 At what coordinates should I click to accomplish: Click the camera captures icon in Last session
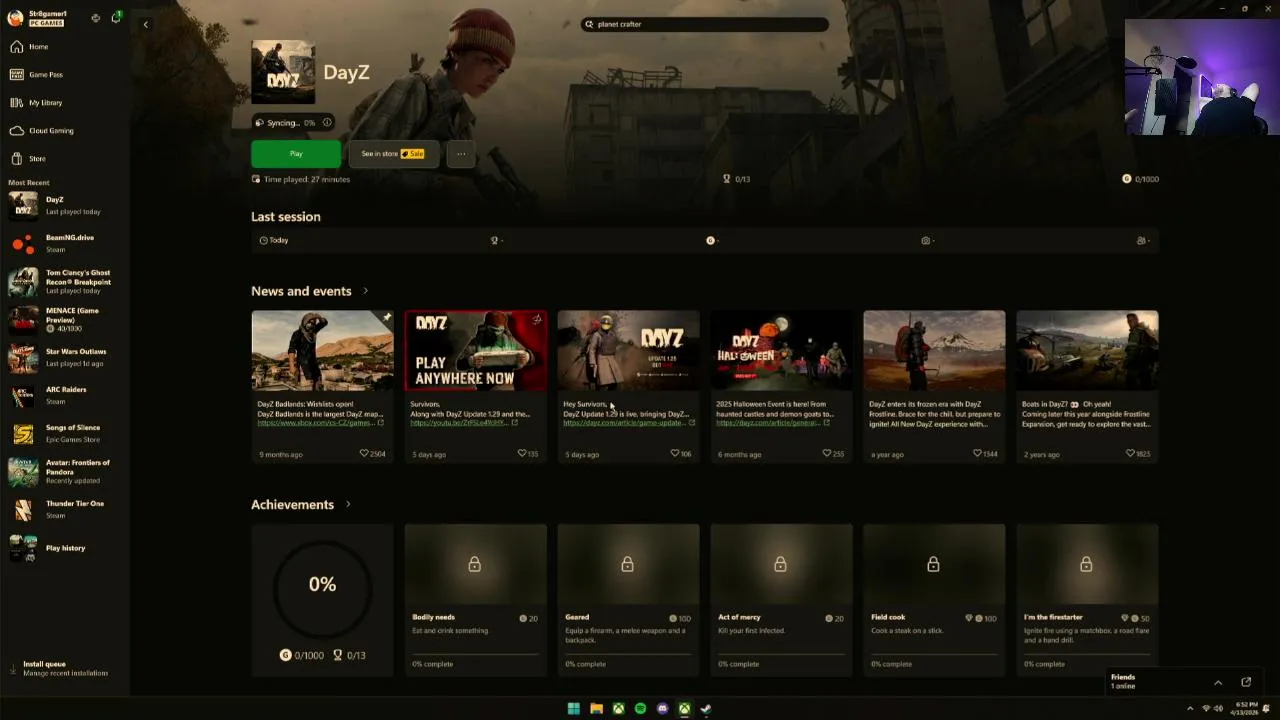[925, 241]
